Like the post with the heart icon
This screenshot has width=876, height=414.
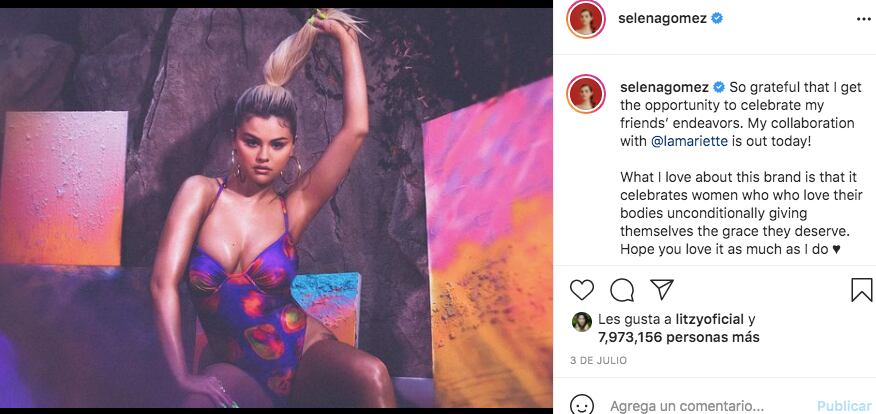pyautogui.click(x=582, y=290)
